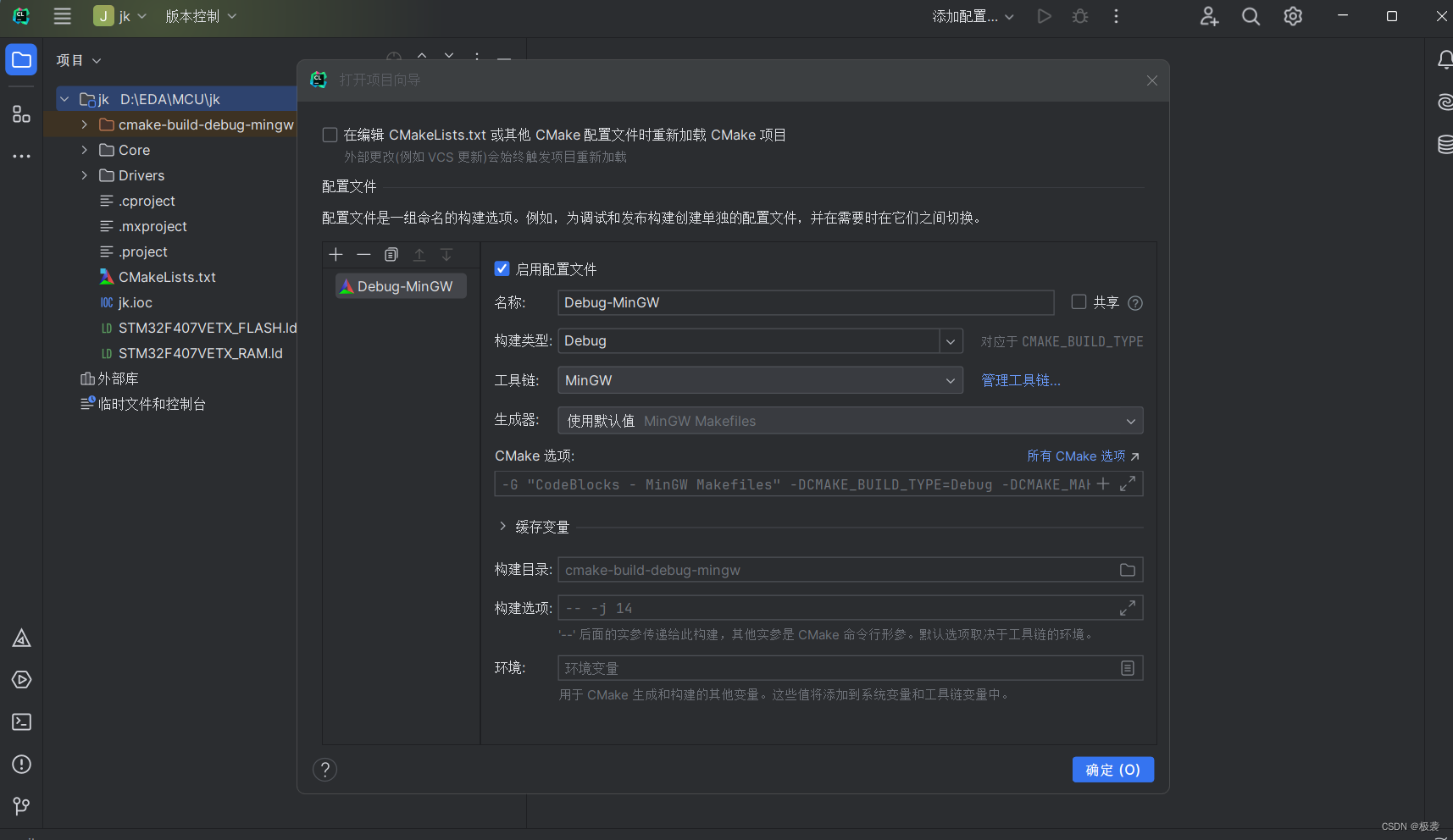Click the OK confirm button

pos(1112,770)
